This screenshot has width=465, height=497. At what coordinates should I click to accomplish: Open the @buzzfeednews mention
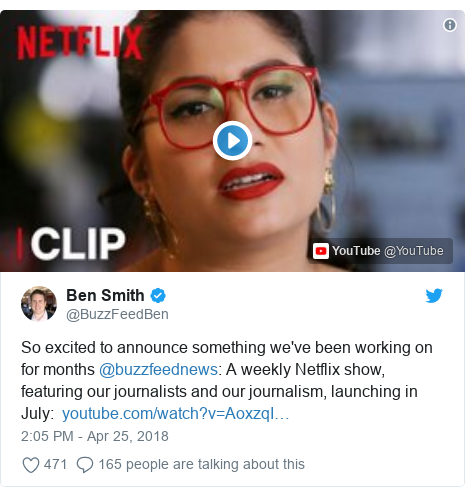(158, 369)
